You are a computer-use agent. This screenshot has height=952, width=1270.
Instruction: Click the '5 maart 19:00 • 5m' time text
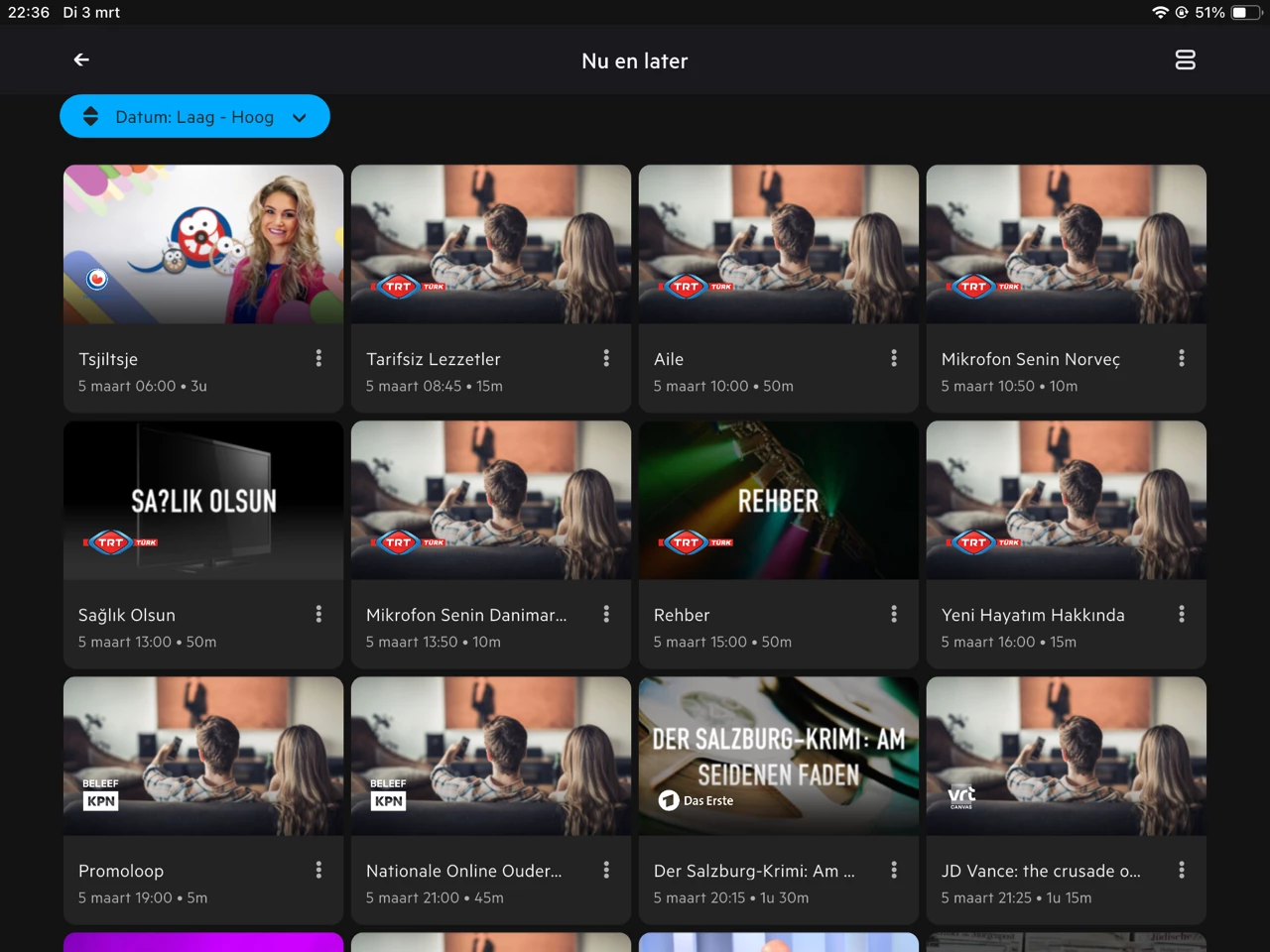143,897
